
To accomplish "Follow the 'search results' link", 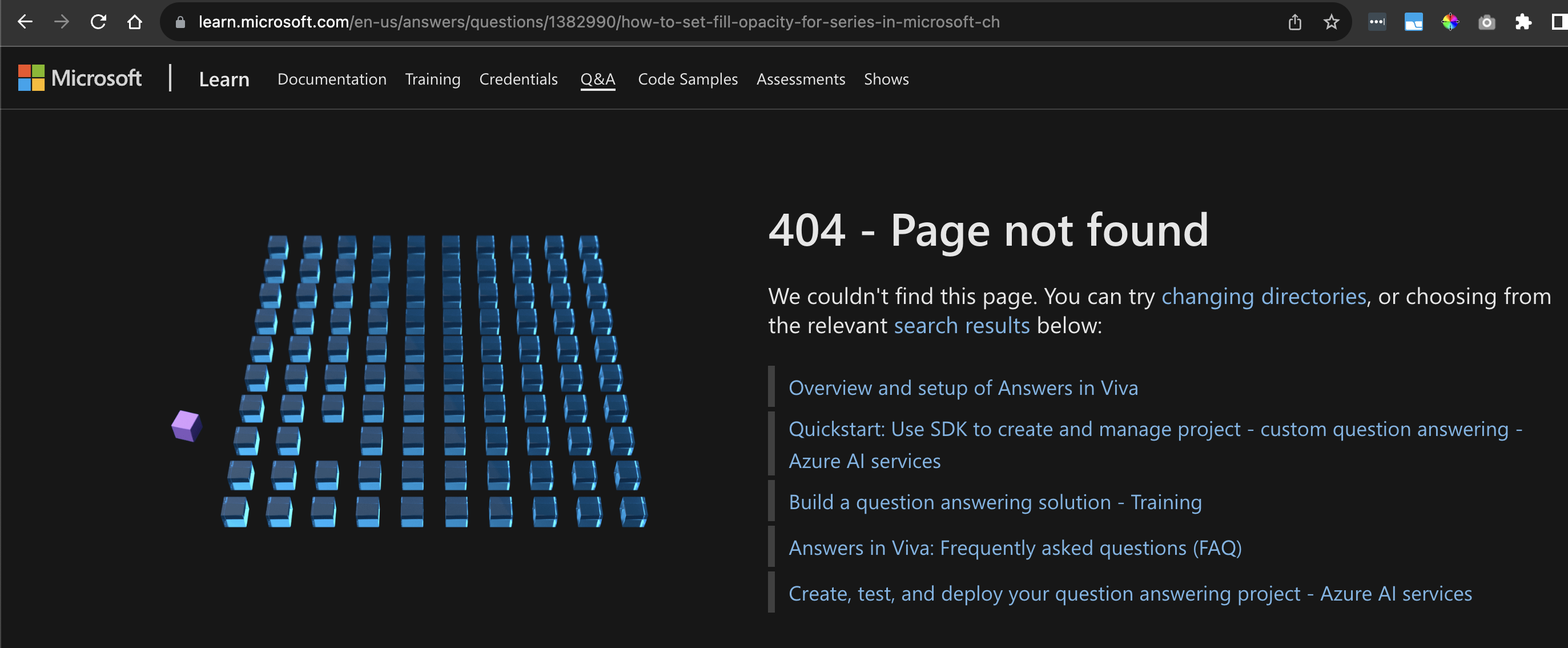I will point(962,326).
